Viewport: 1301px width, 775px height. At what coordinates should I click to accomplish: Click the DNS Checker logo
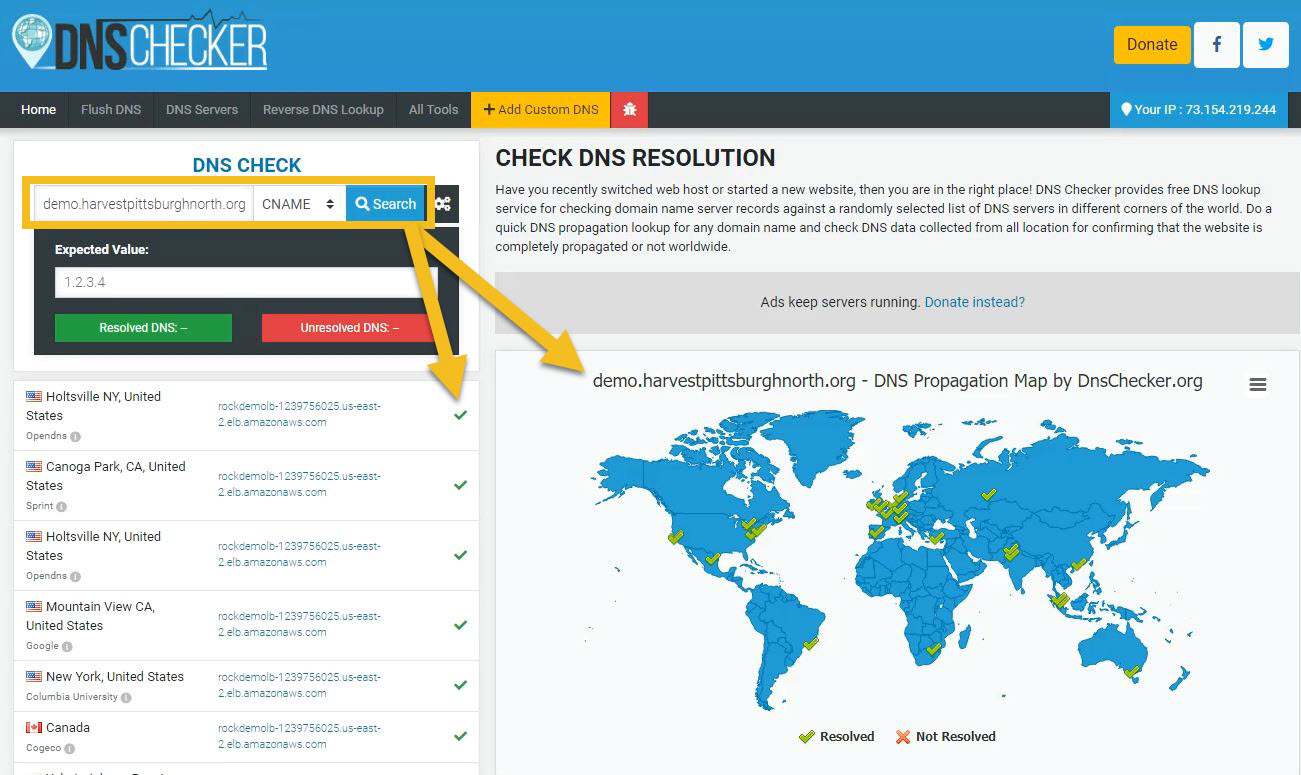tap(140, 42)
